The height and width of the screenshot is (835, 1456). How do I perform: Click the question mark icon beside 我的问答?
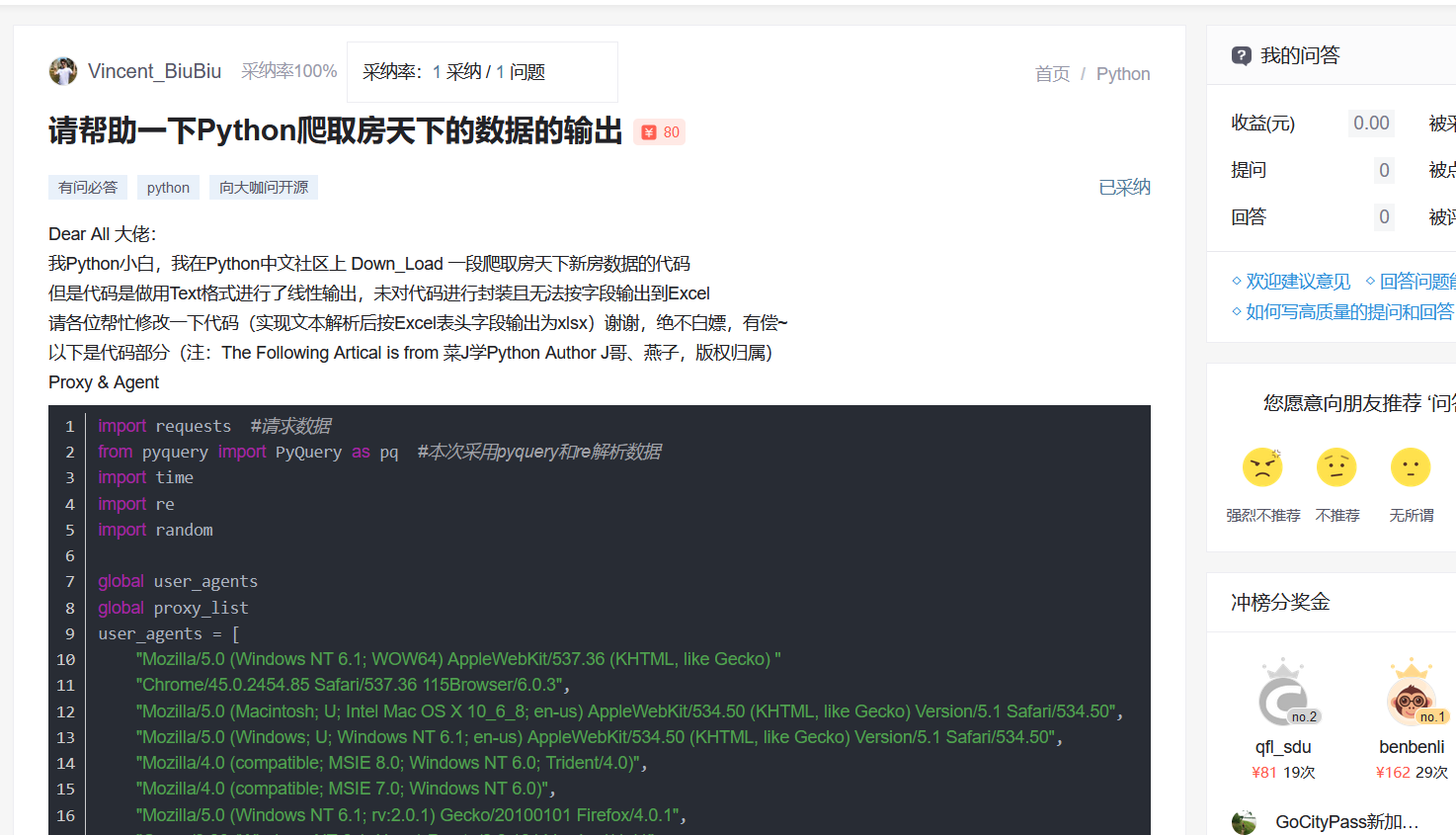click(1242, 56)
